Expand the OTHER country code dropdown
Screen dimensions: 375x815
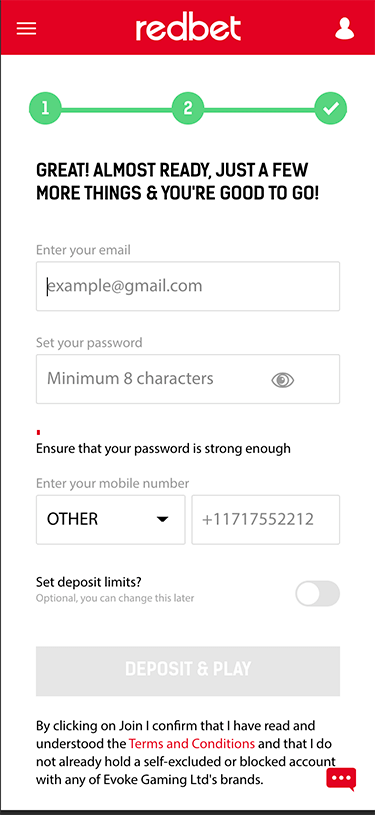[110, 519]
